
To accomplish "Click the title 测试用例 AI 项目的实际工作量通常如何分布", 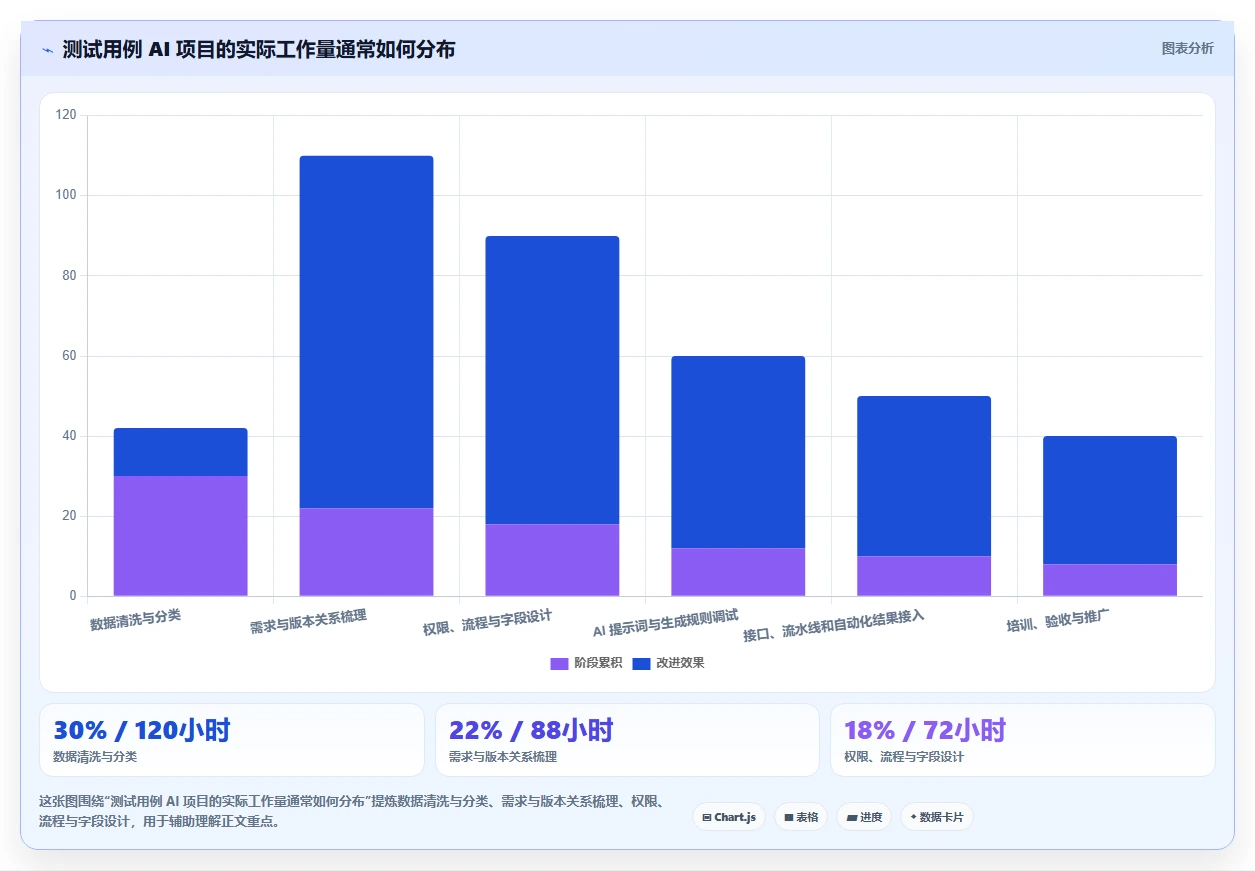I will point(259,49).
